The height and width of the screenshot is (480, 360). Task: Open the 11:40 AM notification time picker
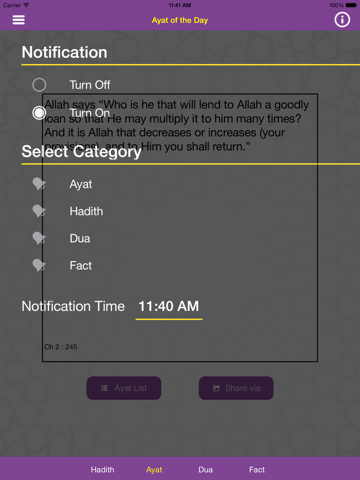tap(169, 307)
